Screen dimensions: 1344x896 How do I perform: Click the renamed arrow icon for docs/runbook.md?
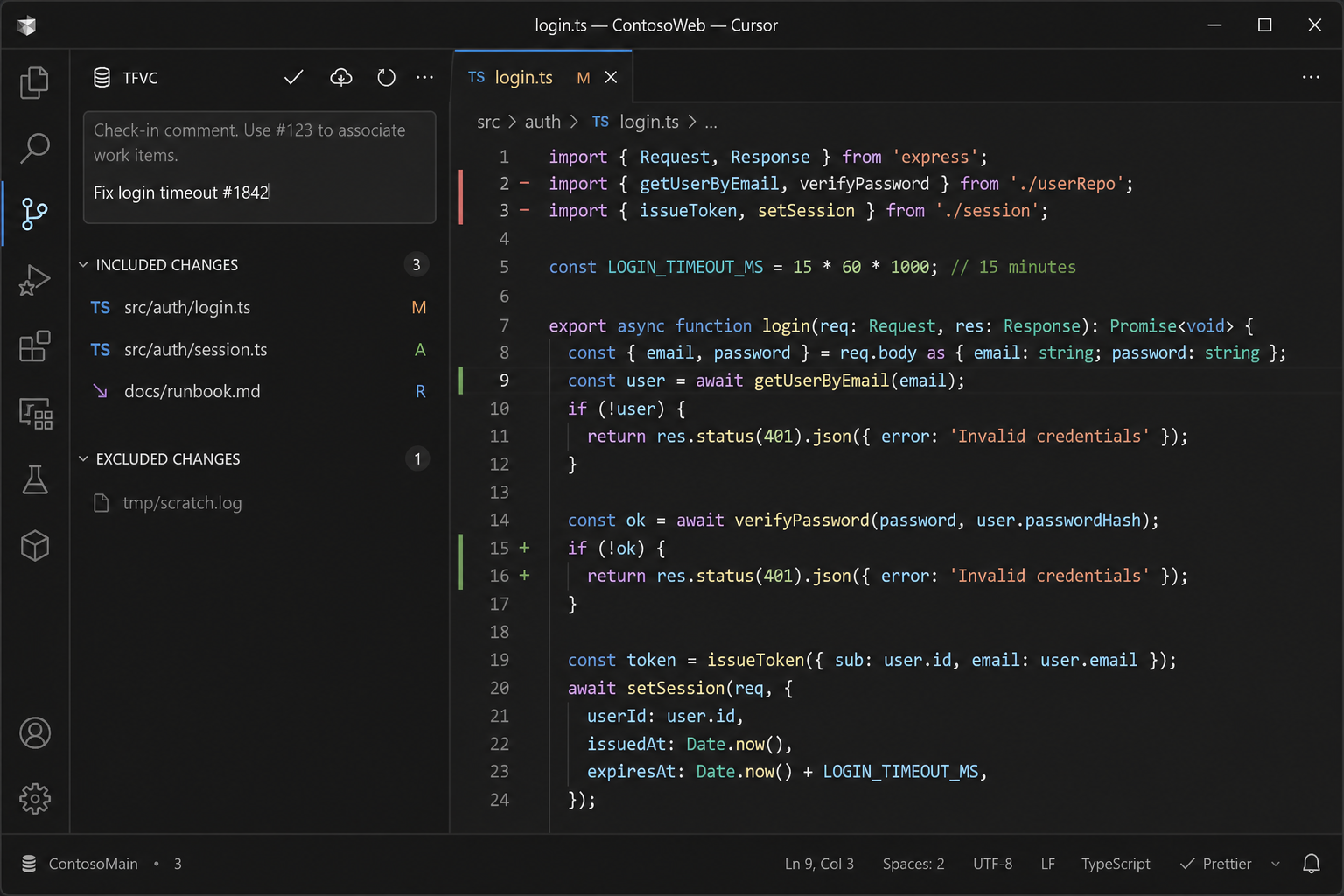tap(101, 392)
